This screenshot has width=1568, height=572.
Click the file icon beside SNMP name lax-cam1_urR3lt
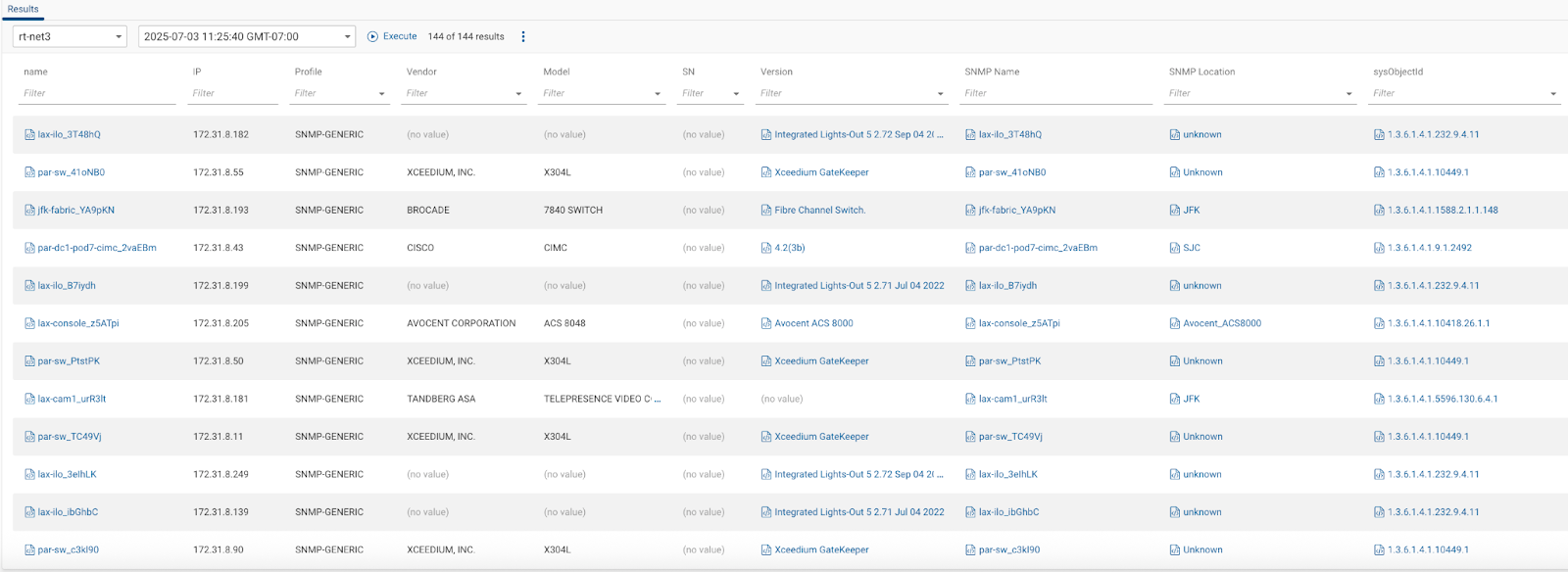pyautogui.click(x=970, y=400)
